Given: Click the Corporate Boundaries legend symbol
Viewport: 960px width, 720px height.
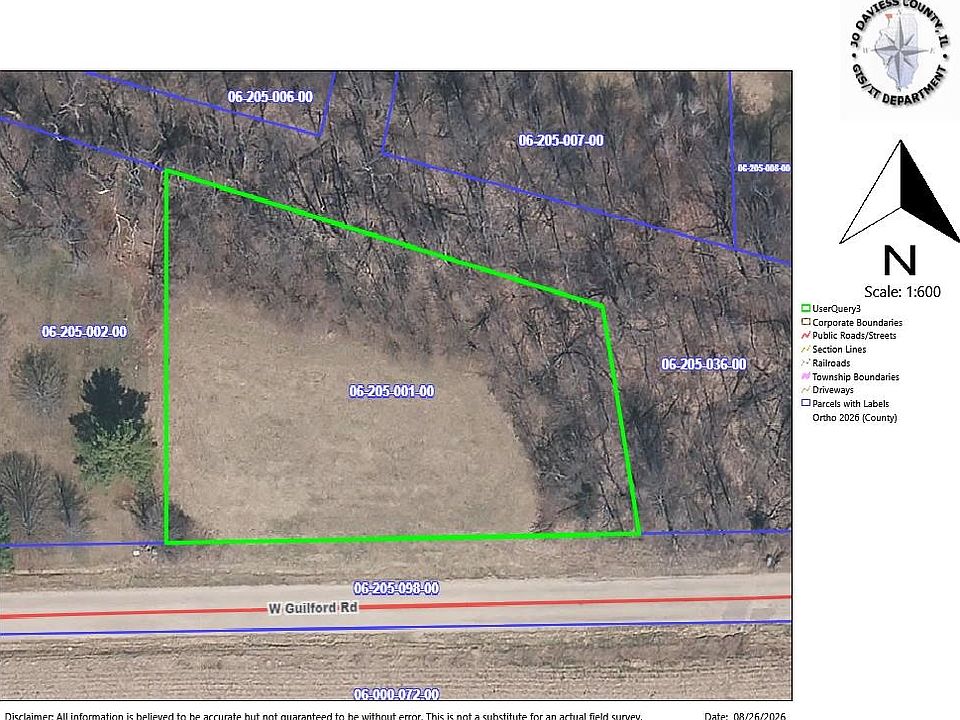Looking at the screenshot, I should point(806,322).
